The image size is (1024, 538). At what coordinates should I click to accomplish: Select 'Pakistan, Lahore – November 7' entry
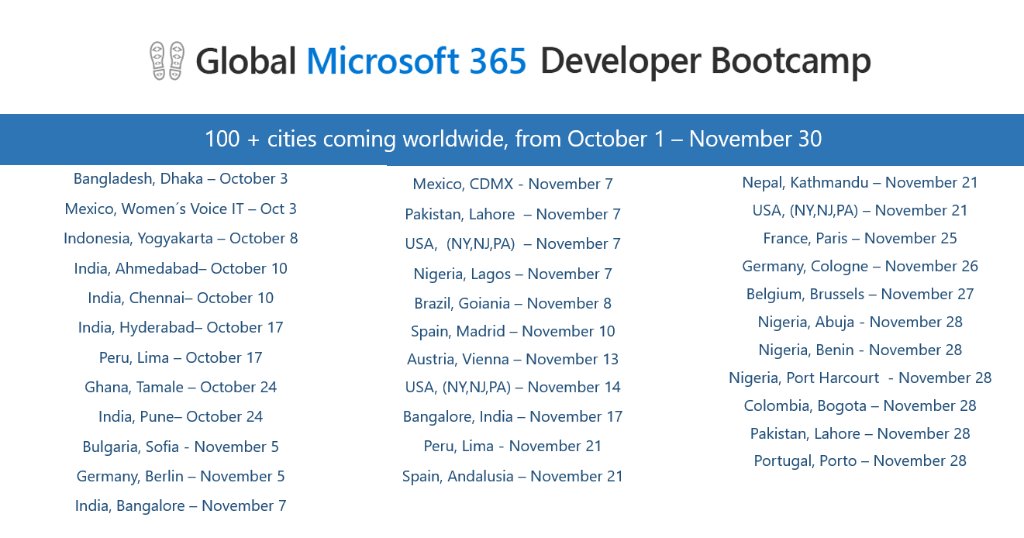point(513,214)
